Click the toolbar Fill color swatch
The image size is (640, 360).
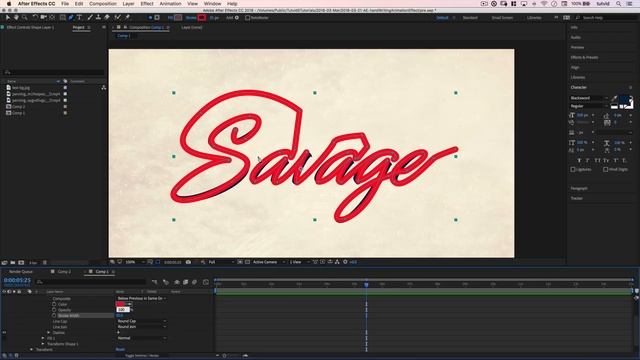pyautogui.click(x=178, y=18)
